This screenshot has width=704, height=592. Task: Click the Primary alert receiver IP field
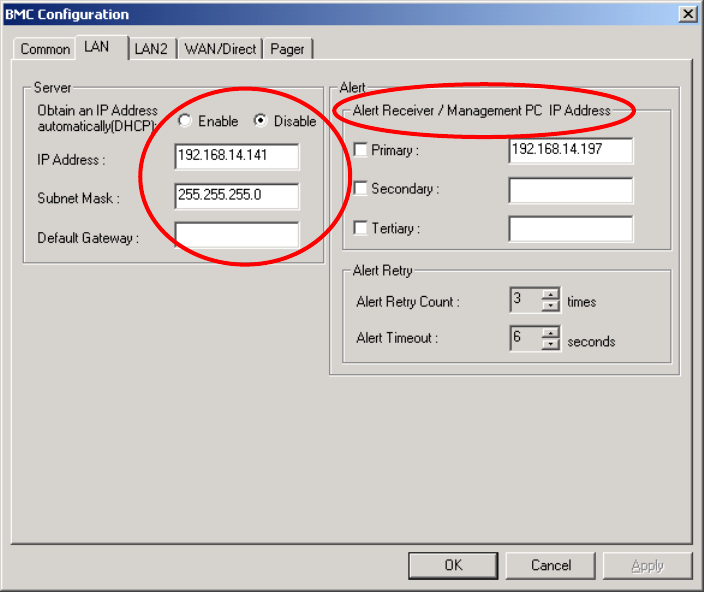pyautogui.click(x=571, y=150)
